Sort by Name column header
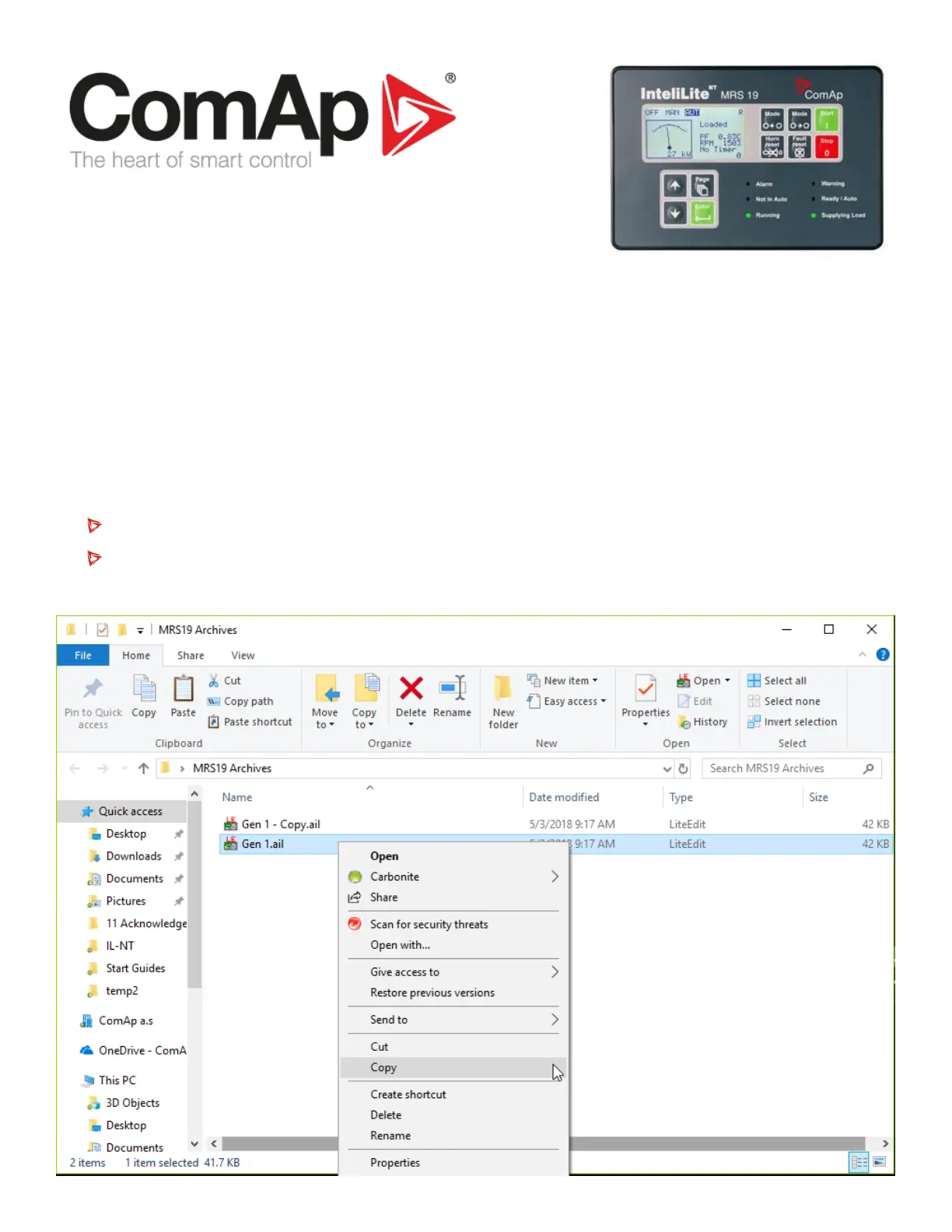This screenshot has width=952, height=1232. click(x=237, y=797)
